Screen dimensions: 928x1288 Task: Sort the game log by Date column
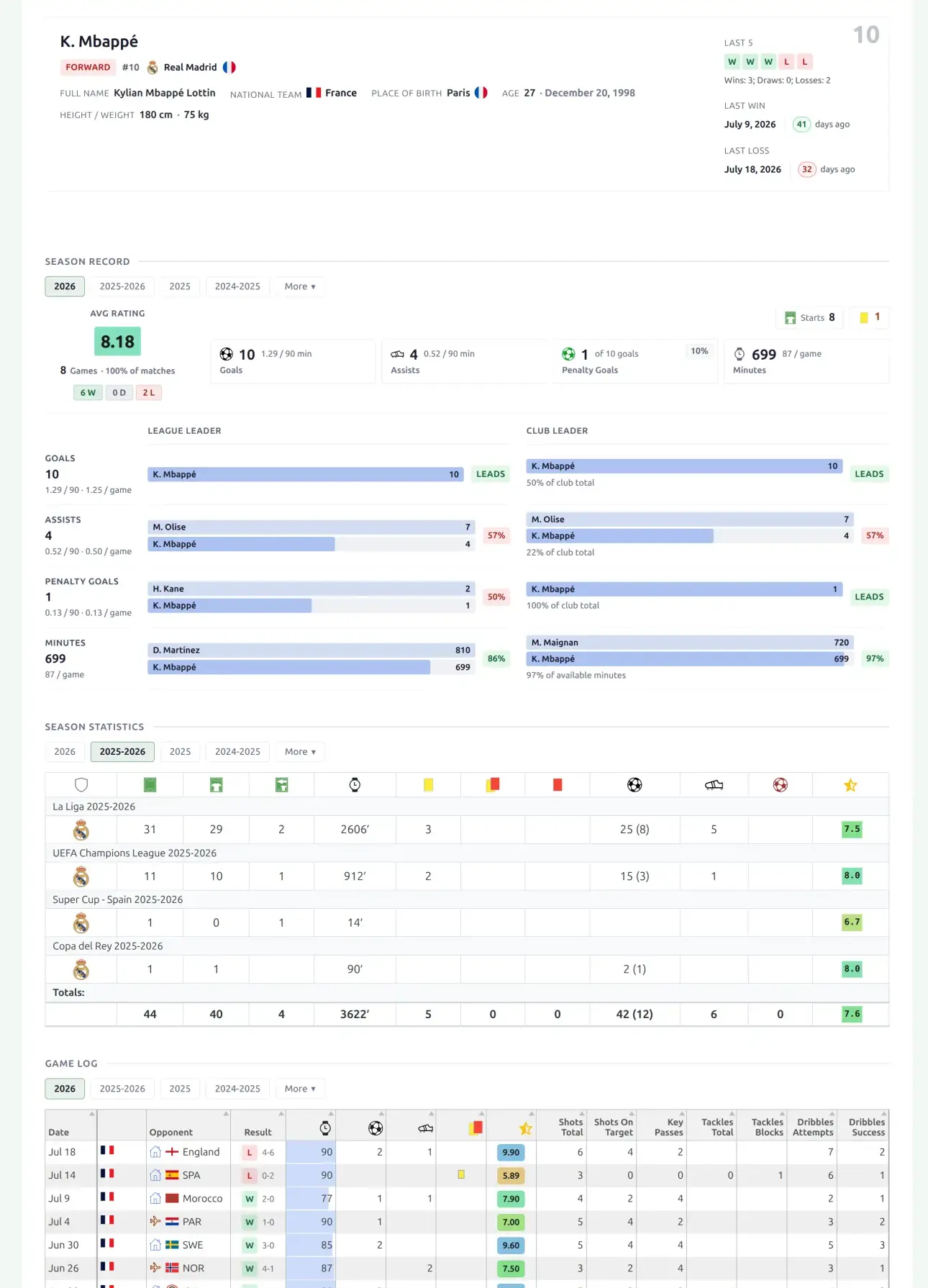pos(71,1126)
